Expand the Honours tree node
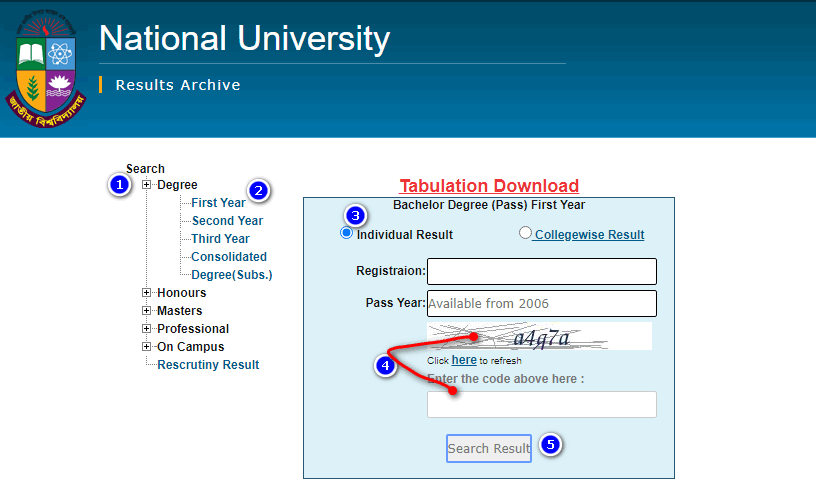Screen dimensions: 816x482 [147, 293]
